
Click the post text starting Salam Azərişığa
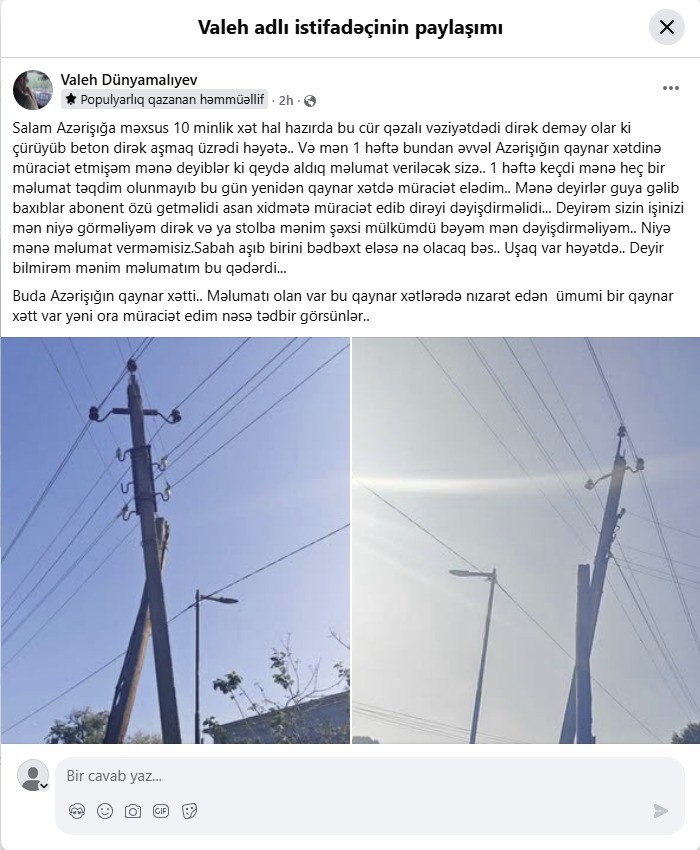click(x=349, y=198)
